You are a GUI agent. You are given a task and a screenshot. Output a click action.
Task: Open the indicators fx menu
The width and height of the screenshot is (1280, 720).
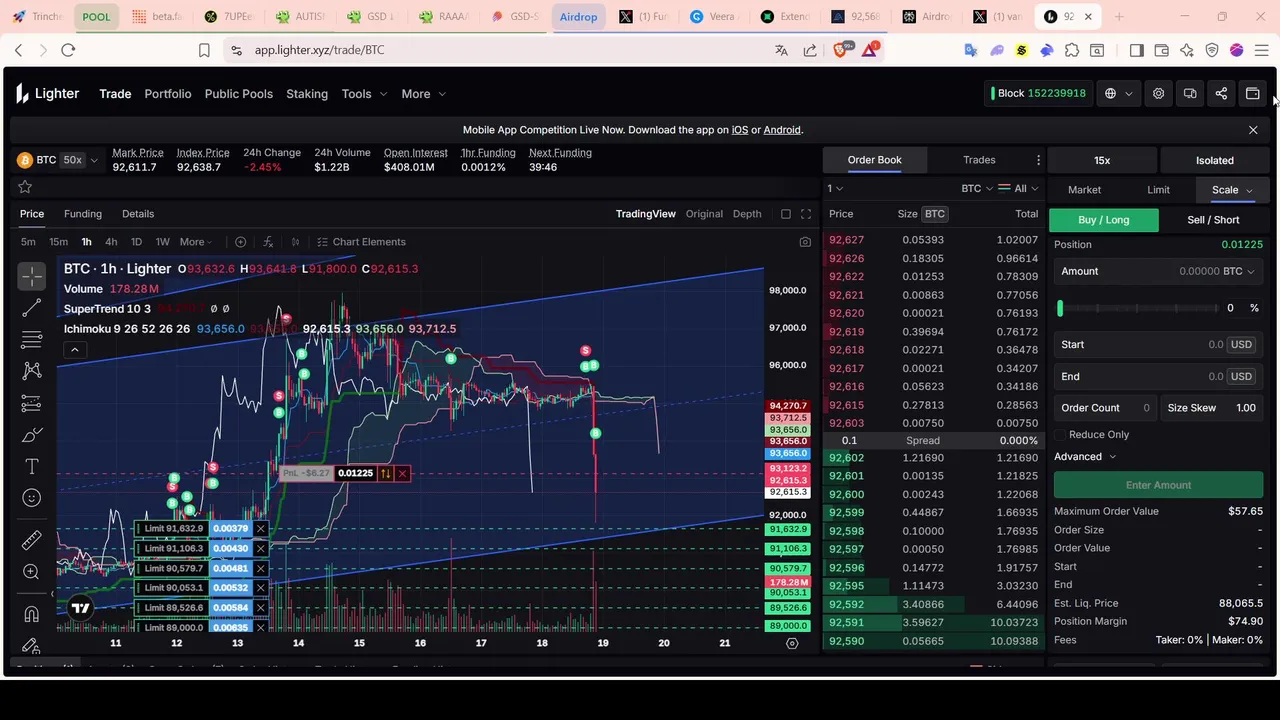268,242
